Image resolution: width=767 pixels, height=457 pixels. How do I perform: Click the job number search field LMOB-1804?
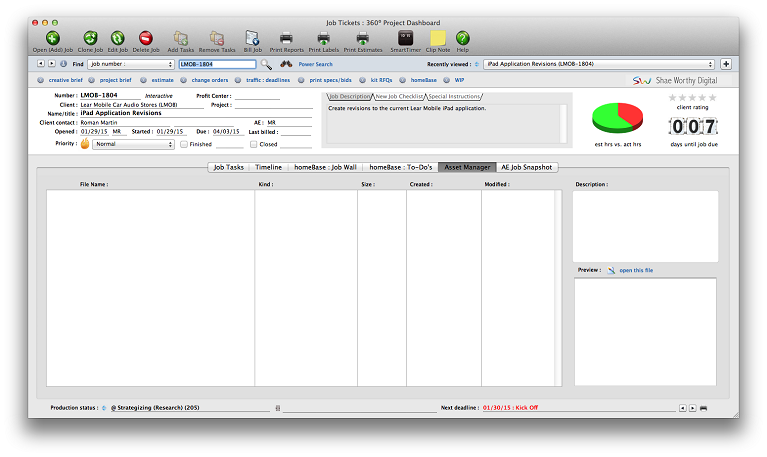point(217,64)
